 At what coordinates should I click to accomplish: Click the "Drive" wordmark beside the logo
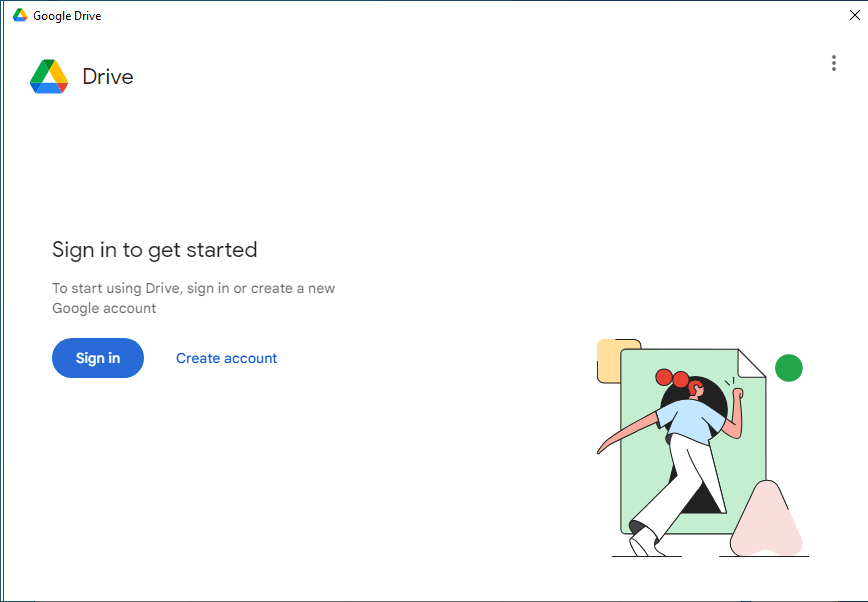[108, 76]
